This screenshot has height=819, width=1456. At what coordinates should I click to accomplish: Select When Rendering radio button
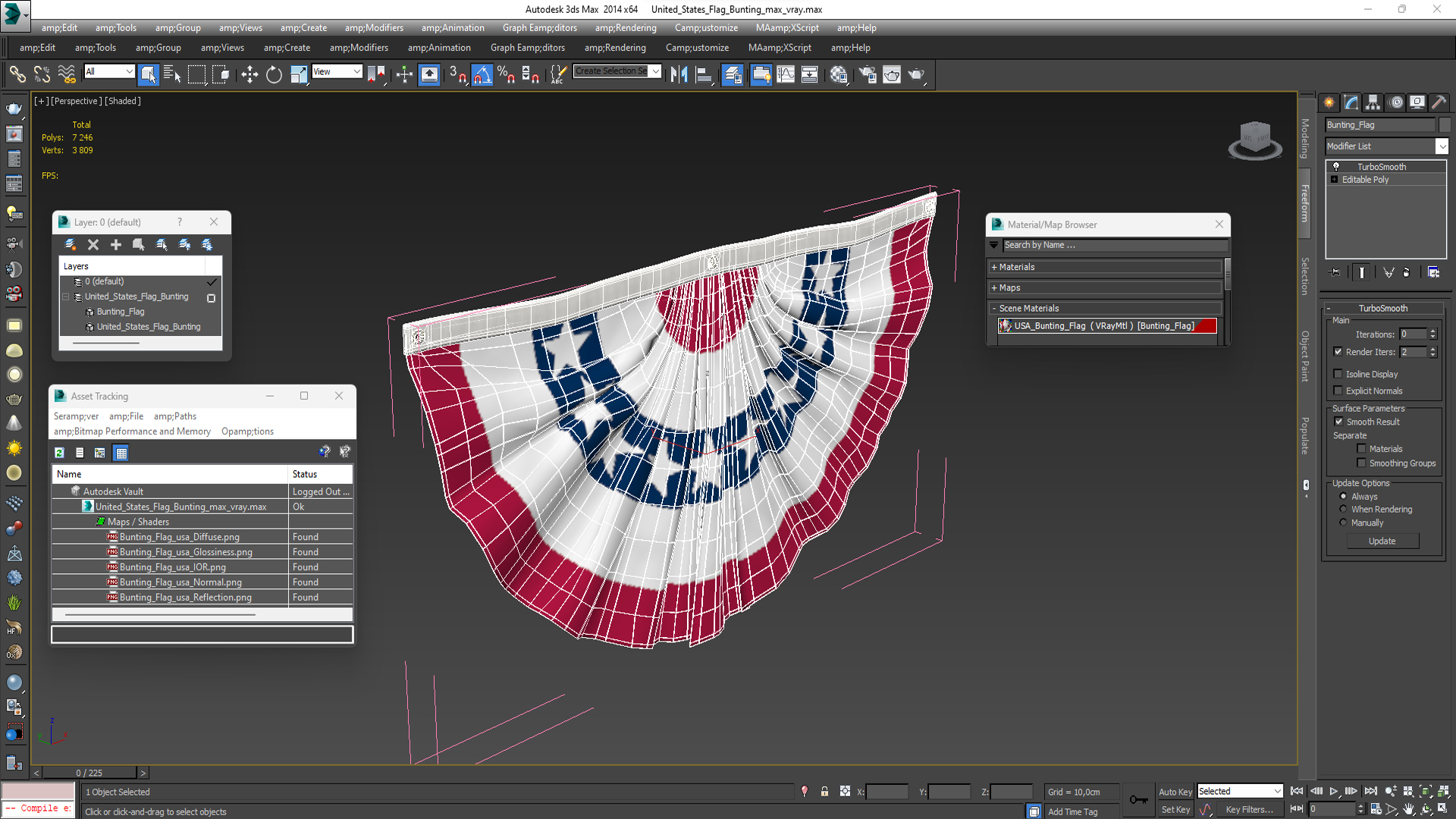pyautogui.click(x=1343, y=509)
